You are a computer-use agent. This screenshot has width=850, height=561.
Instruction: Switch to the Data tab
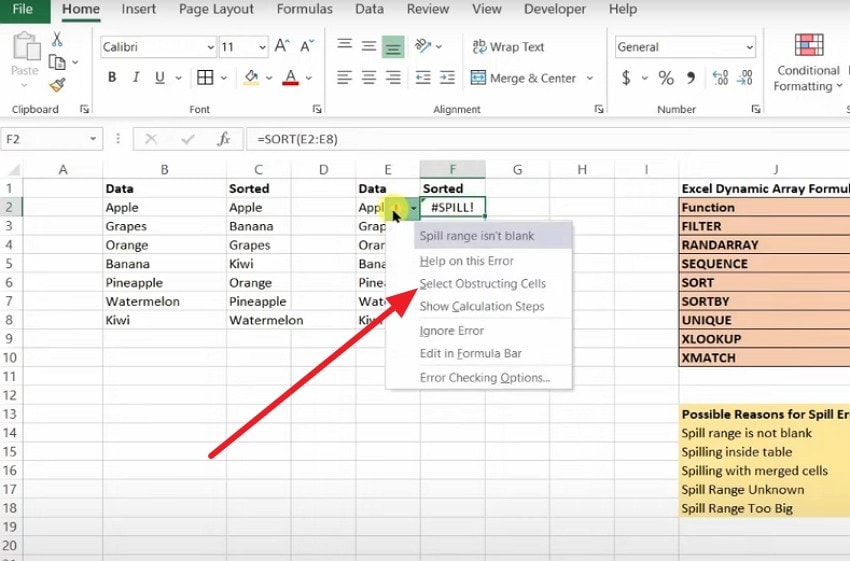(x=369, y=9)
